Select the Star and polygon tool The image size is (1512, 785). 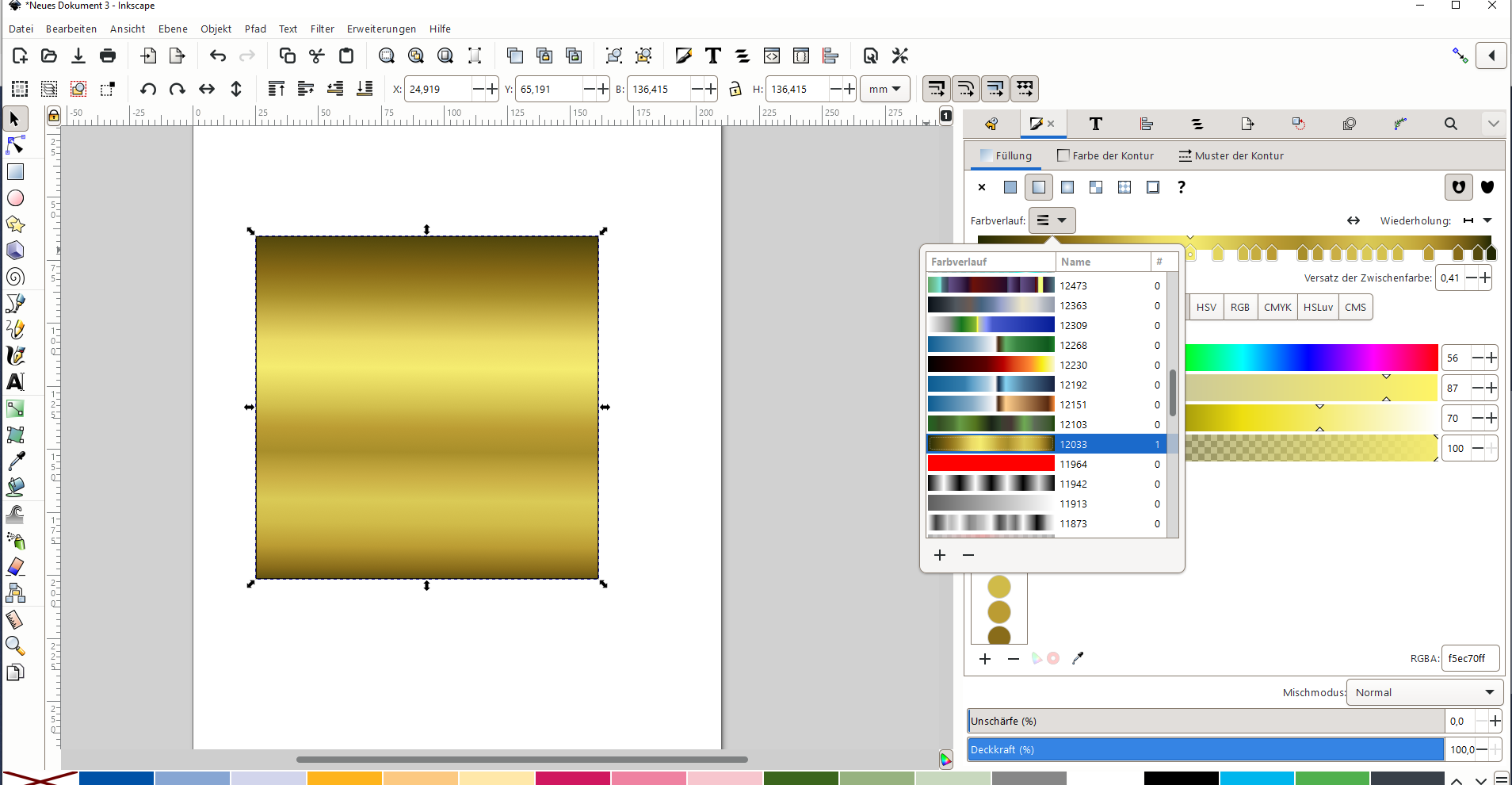(16, 224)
